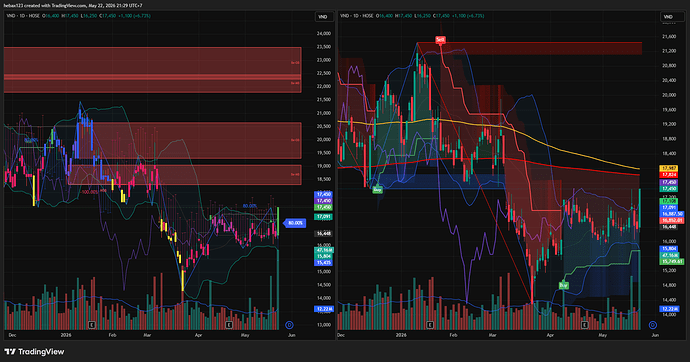The height and width of the screenshot is (362, 690).
Task: Click the right chart's VND 1D HOSE symbol legend
Action: click(x=357, y=16)
